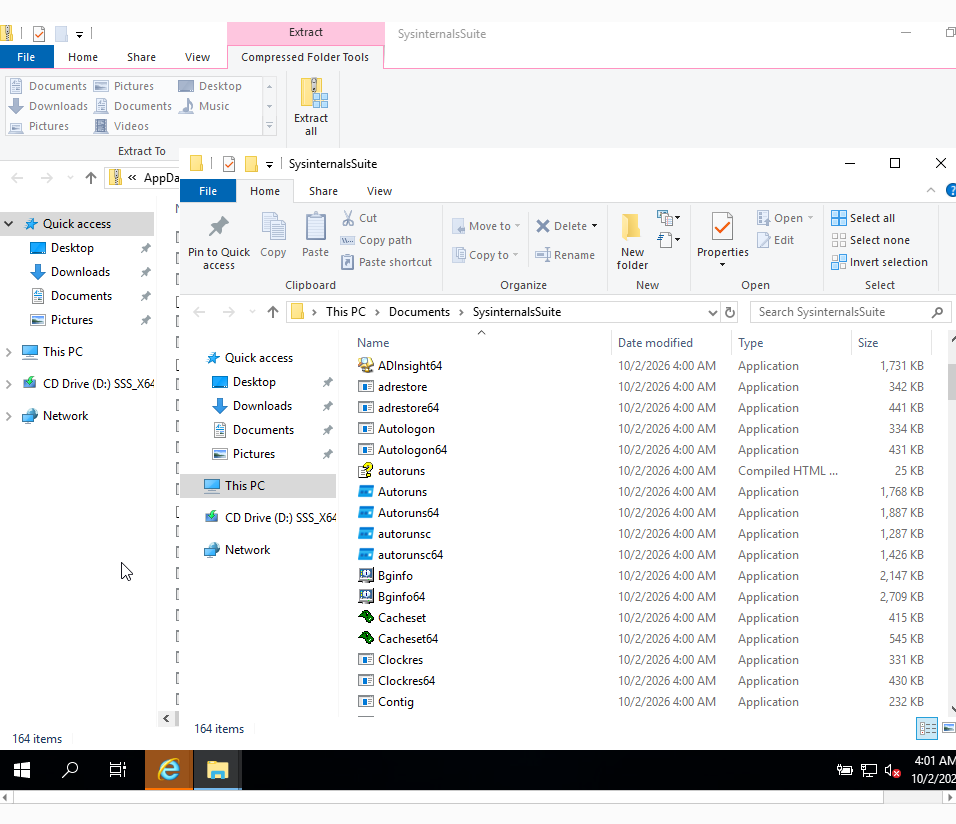Click Extract all in Compressed Folder Tools
Image resolution: width=956 pixels, height=824 pixels.
[x=311, y=107]
